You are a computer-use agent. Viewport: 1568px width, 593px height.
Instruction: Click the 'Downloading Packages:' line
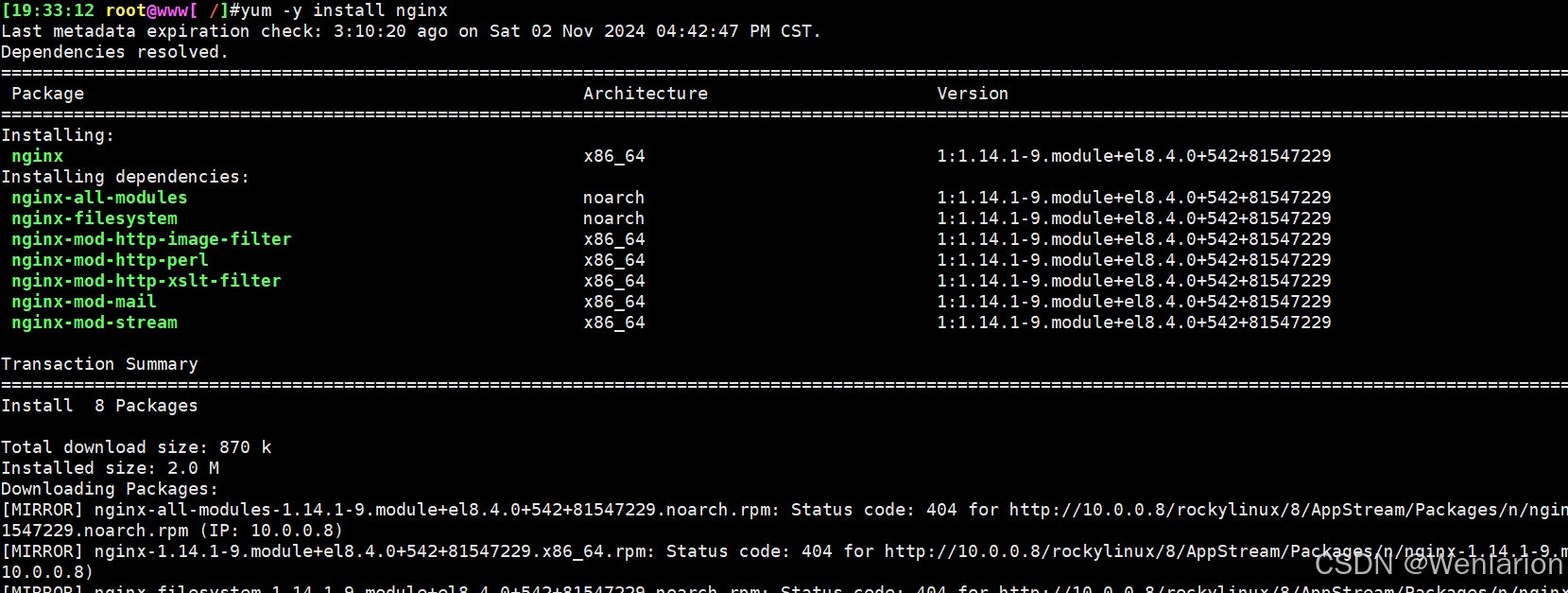pyautogui.click(x=110, y=489)
